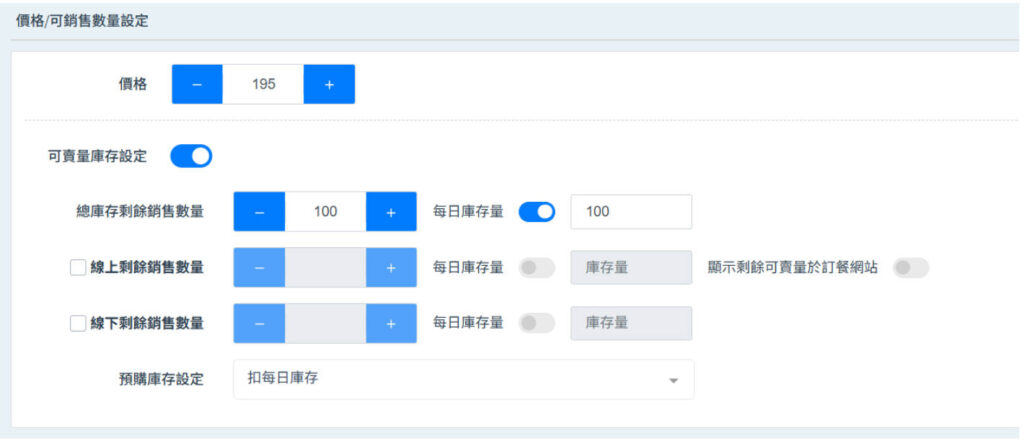
Task: Click the daily stock field showing 100
Action: tap(630, 212)
